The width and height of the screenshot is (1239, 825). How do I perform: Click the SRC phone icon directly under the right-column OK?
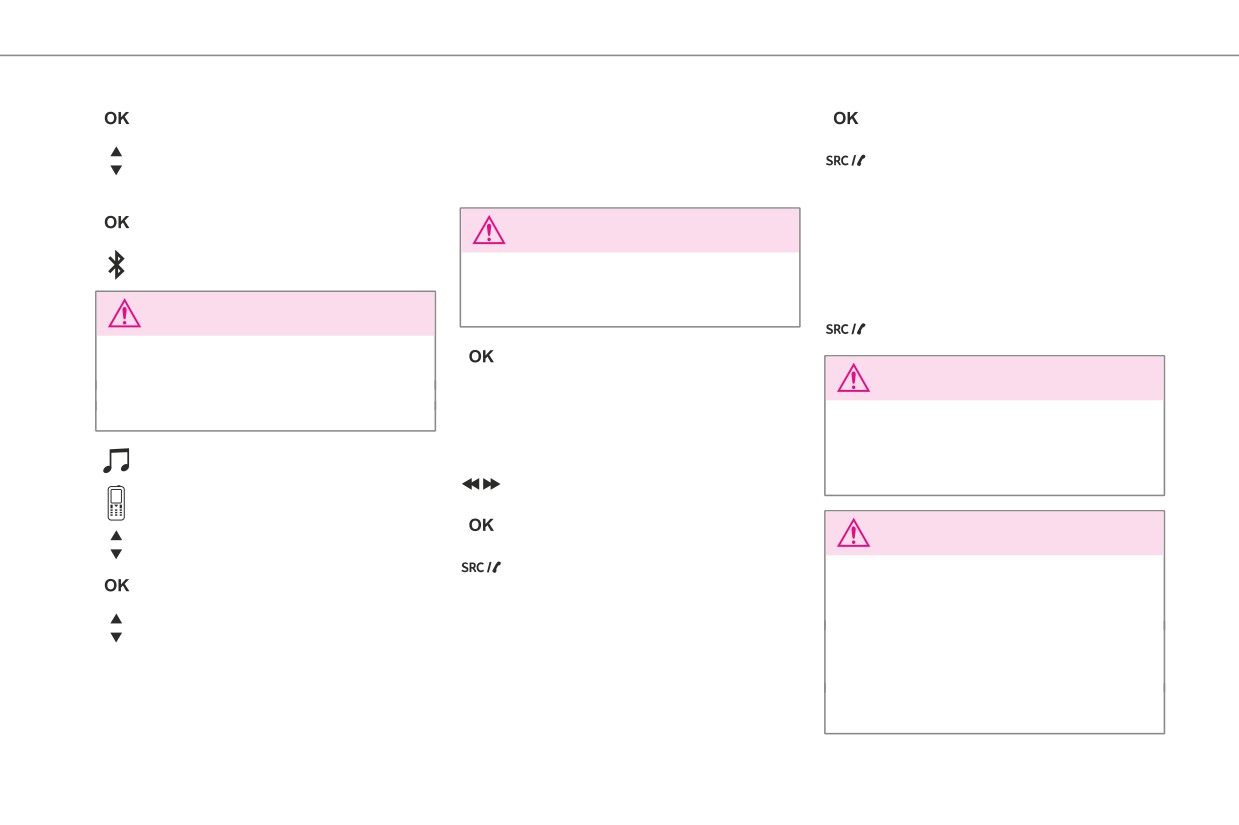coord(845,160)
